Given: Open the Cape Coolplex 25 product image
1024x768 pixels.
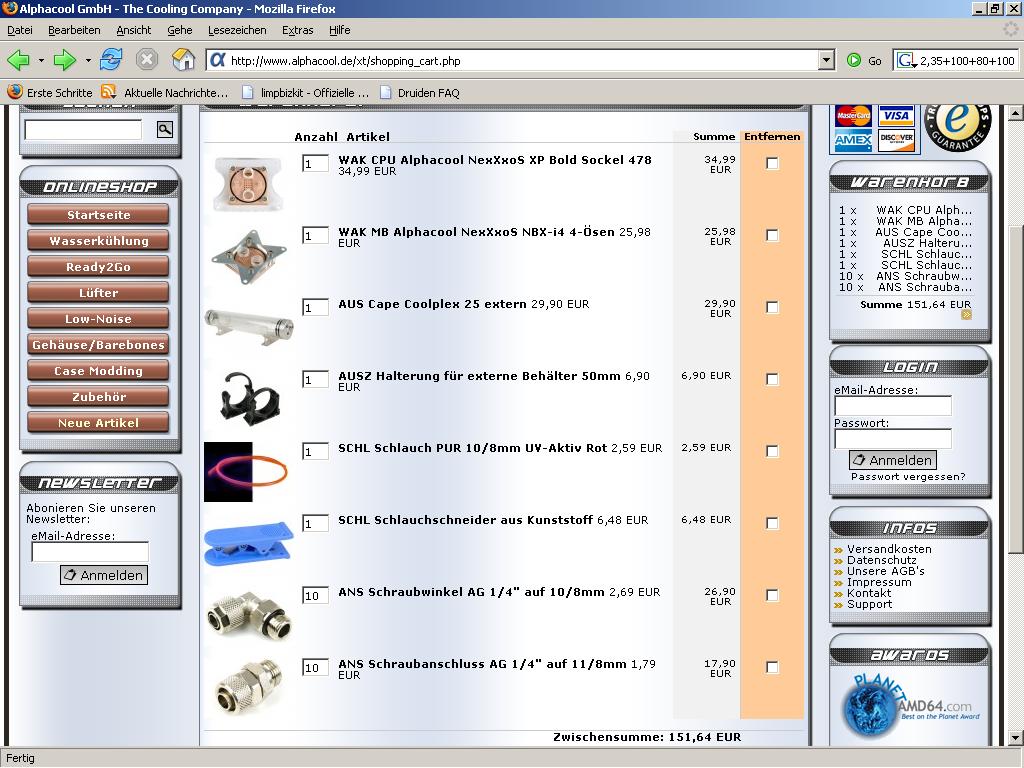Looking at the screenshot, I should coord(249,325).
